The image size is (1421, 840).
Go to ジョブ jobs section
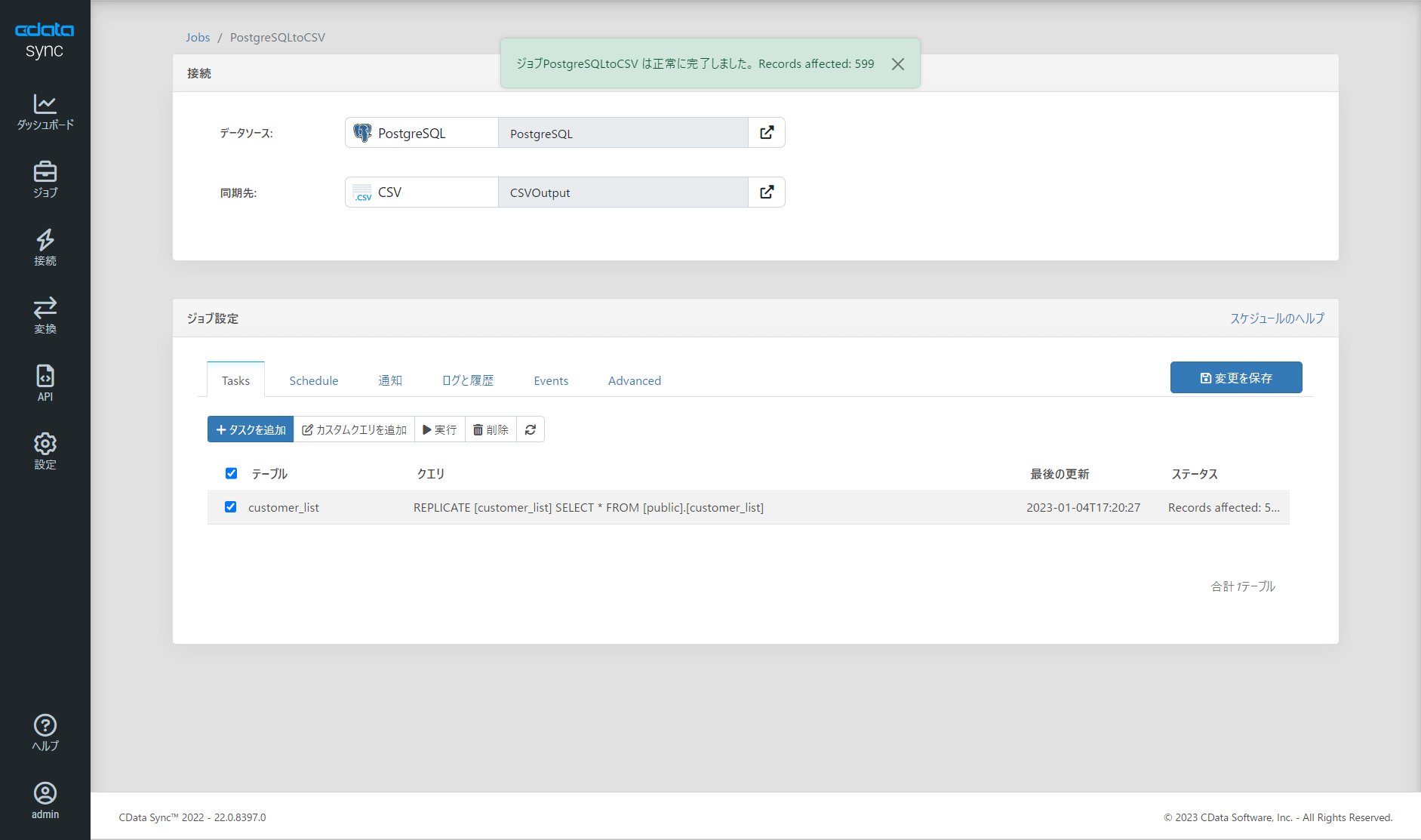click(45, 180)
